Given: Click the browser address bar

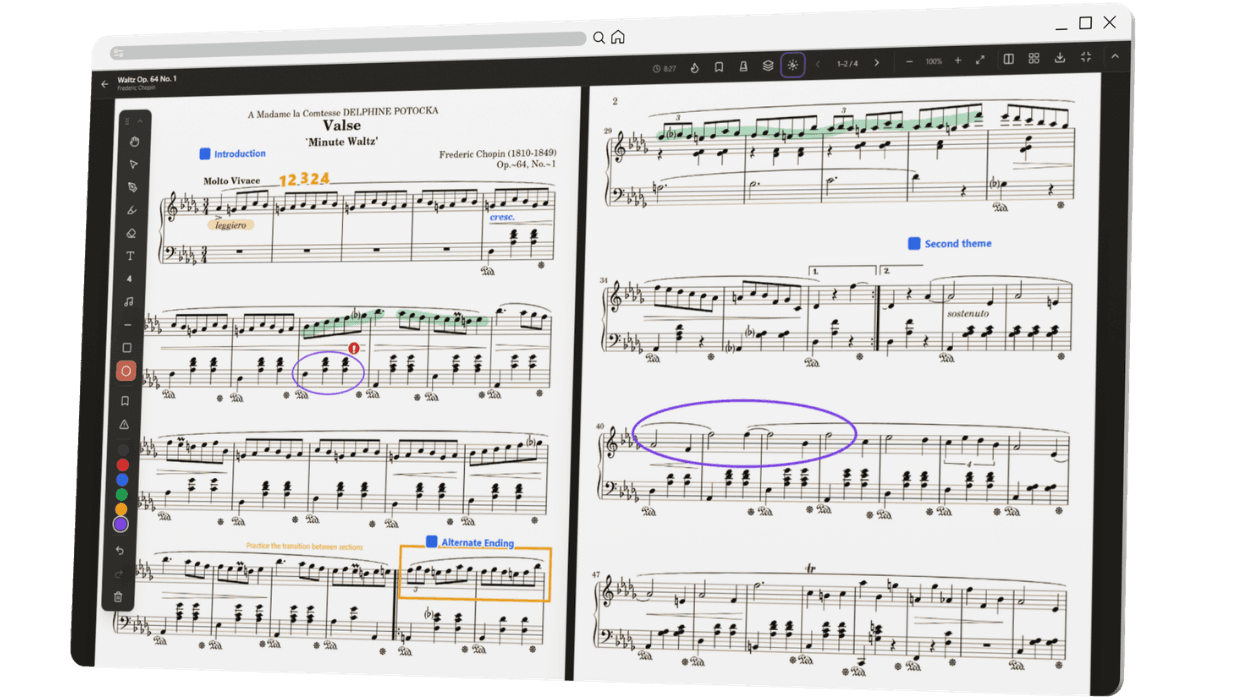Looking at the screenshot, I should pyautogui.click(x=347, y=45).
